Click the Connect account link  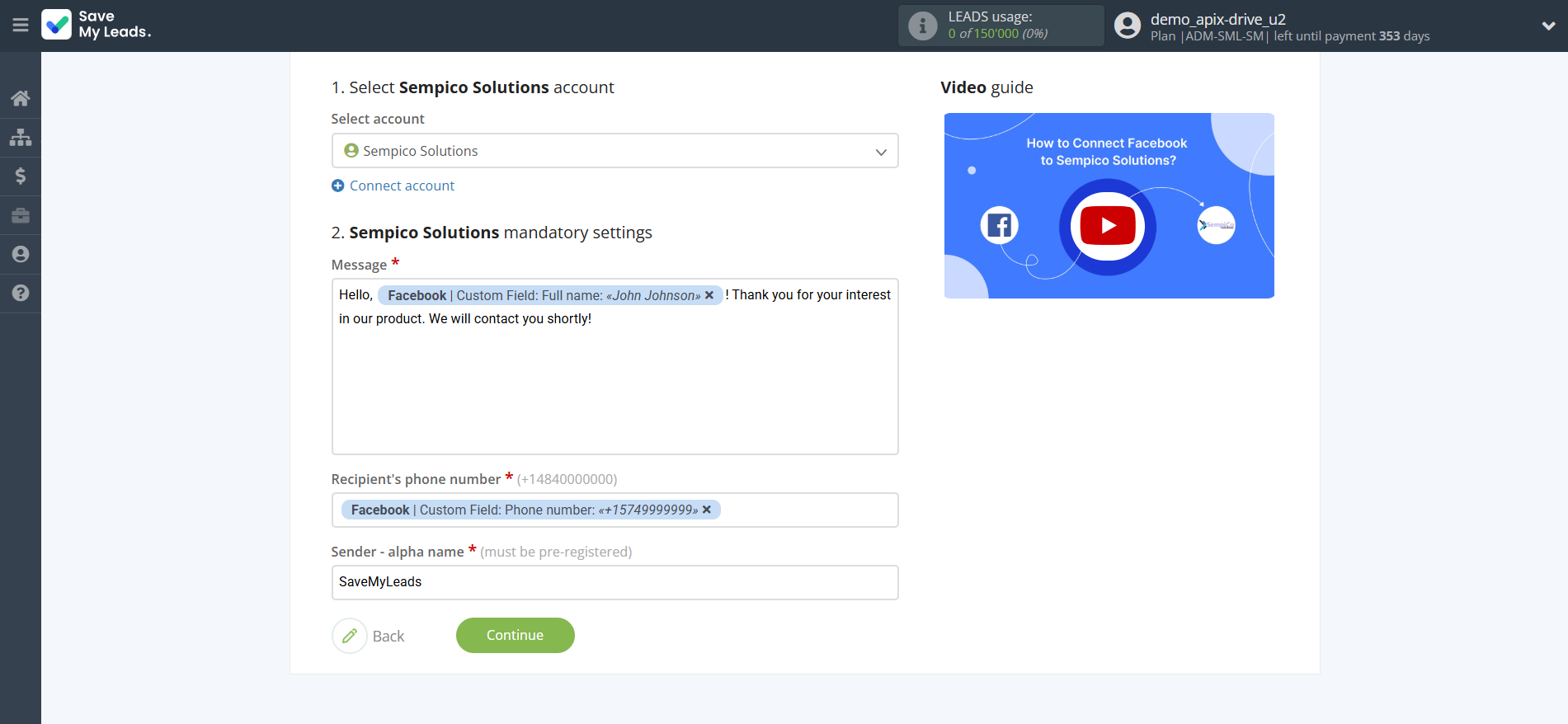pos(402,186)
